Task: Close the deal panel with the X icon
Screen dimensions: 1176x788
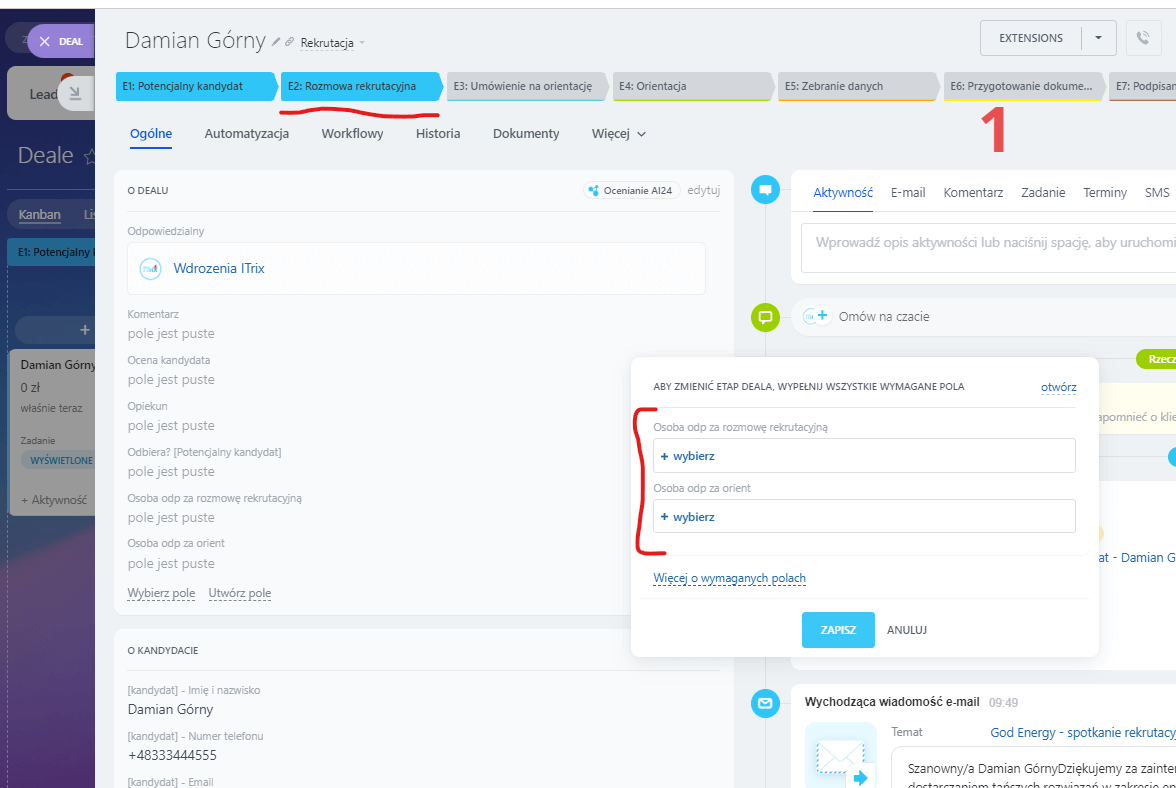Action: pos(45,42)
